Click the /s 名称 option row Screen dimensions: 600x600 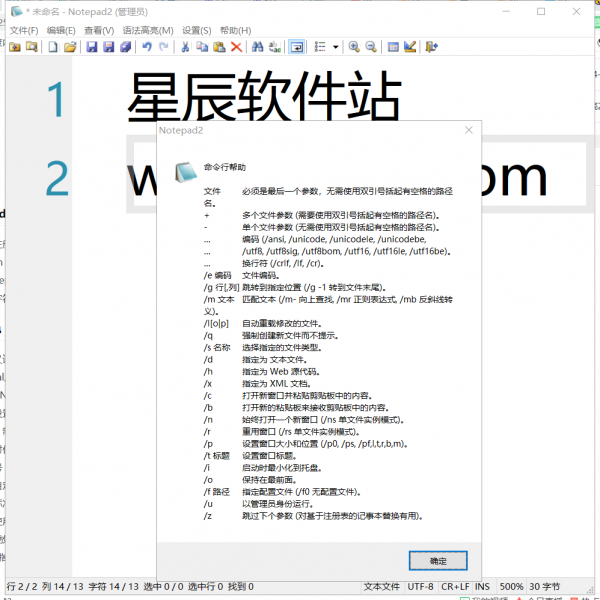(x=262, y=347)
